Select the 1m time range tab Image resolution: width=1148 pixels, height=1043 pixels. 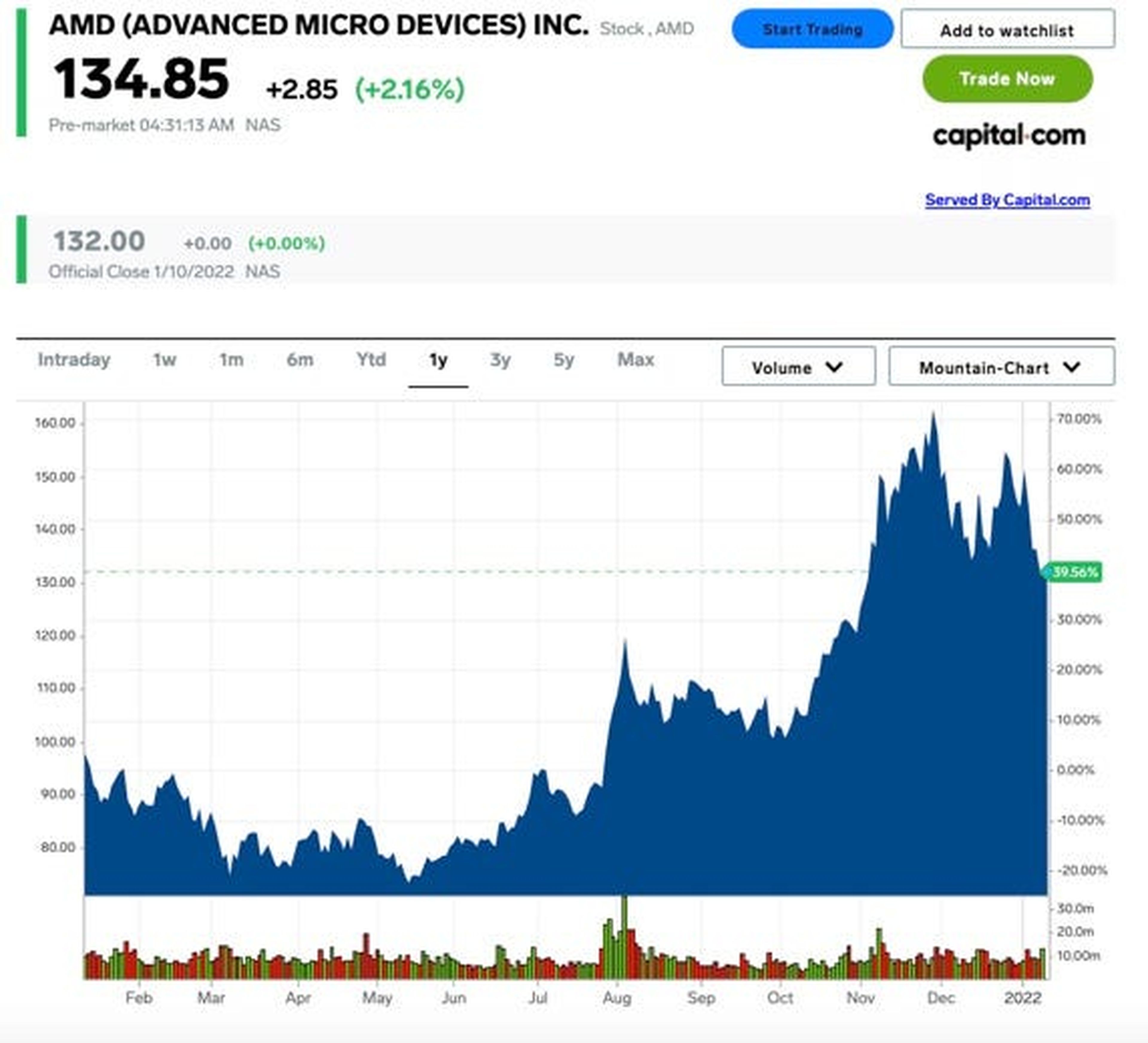231,360
